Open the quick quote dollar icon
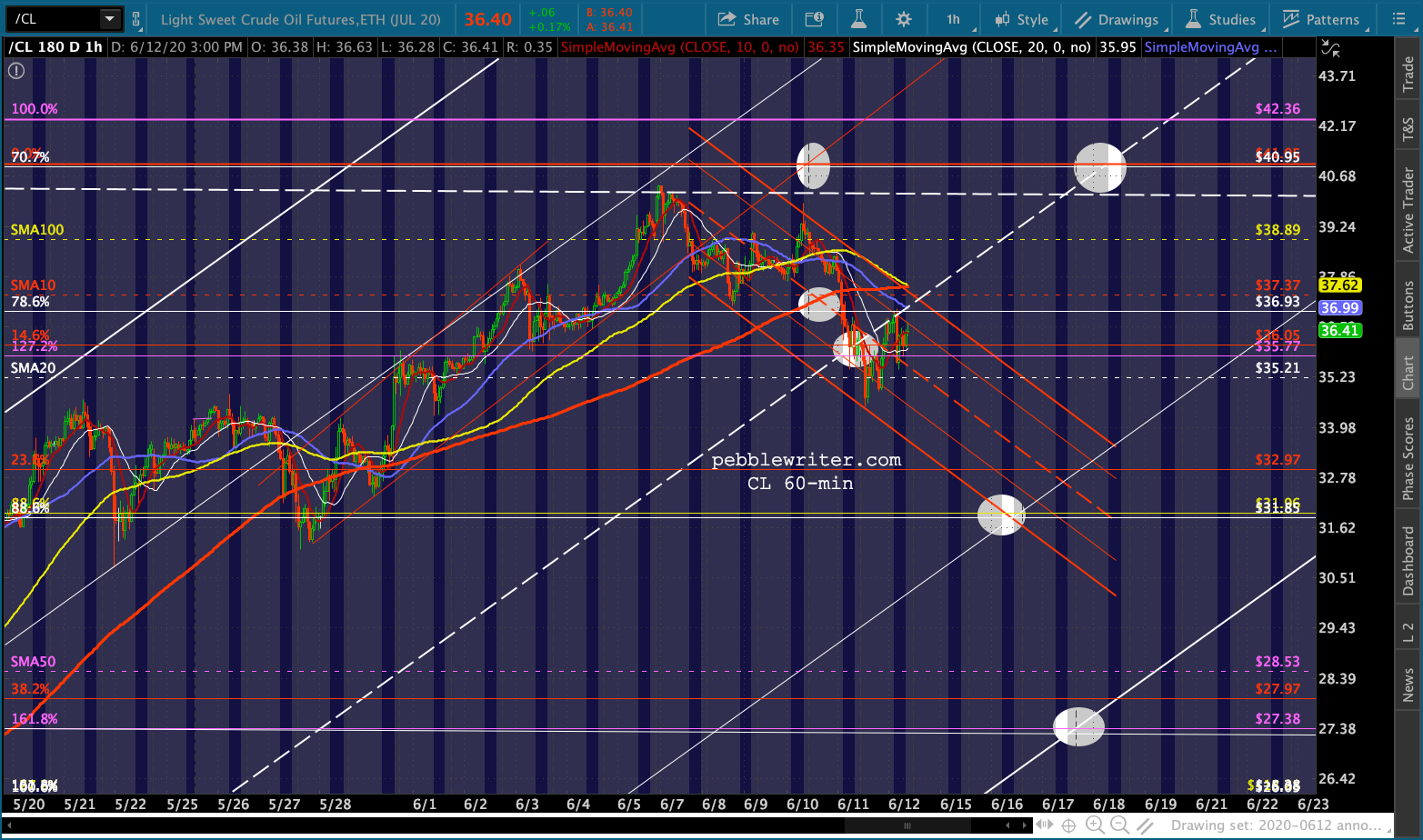Viewport: 1423px width, 840px height. click(x=814, y=19)
